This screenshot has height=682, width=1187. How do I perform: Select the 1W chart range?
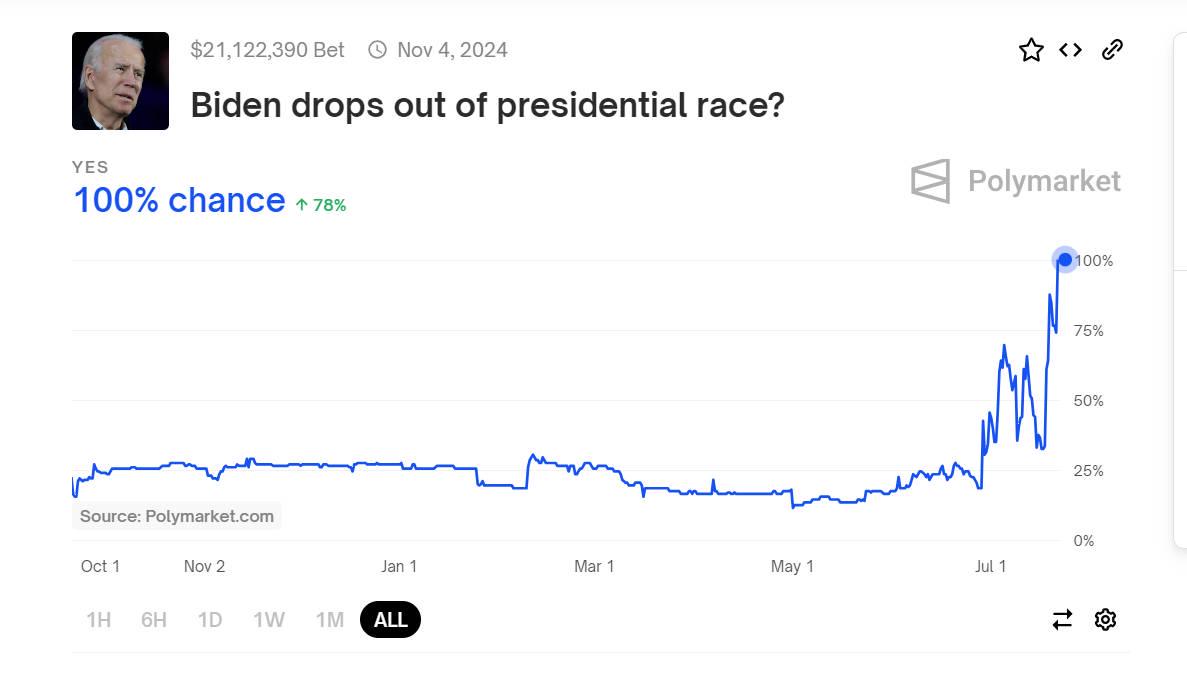269,620
